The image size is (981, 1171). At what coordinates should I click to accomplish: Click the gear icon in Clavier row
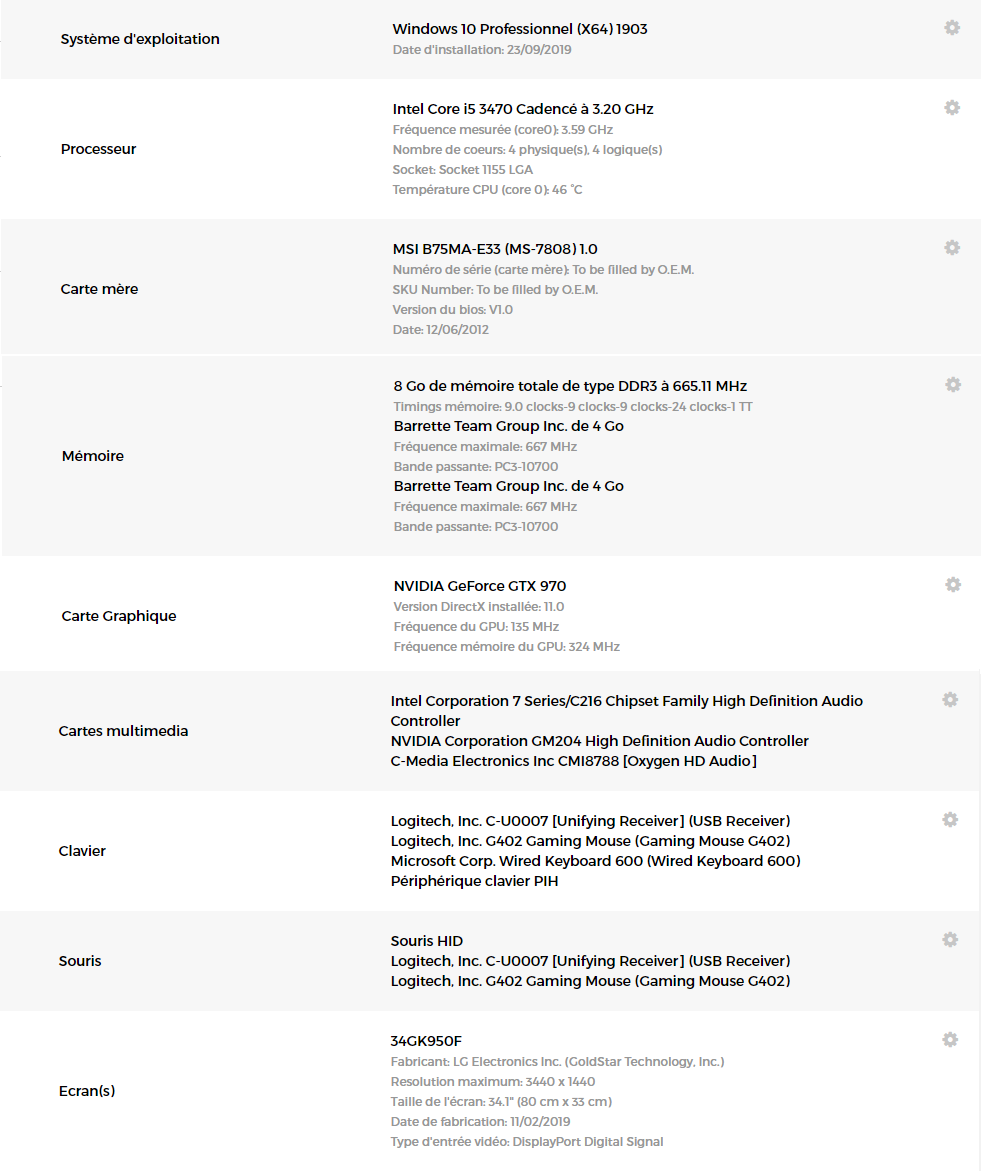[950, 820]
